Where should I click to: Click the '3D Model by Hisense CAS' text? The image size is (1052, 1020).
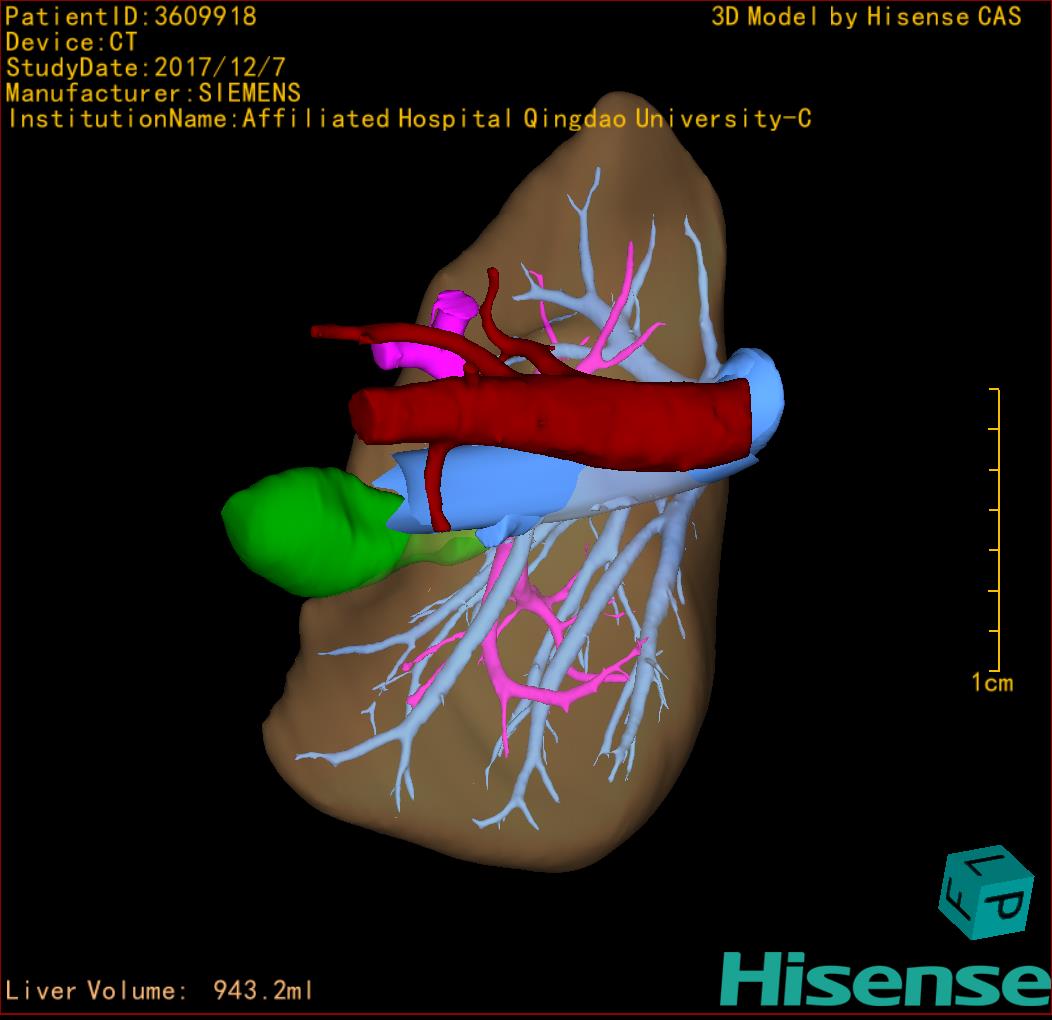tap(866, 17)
